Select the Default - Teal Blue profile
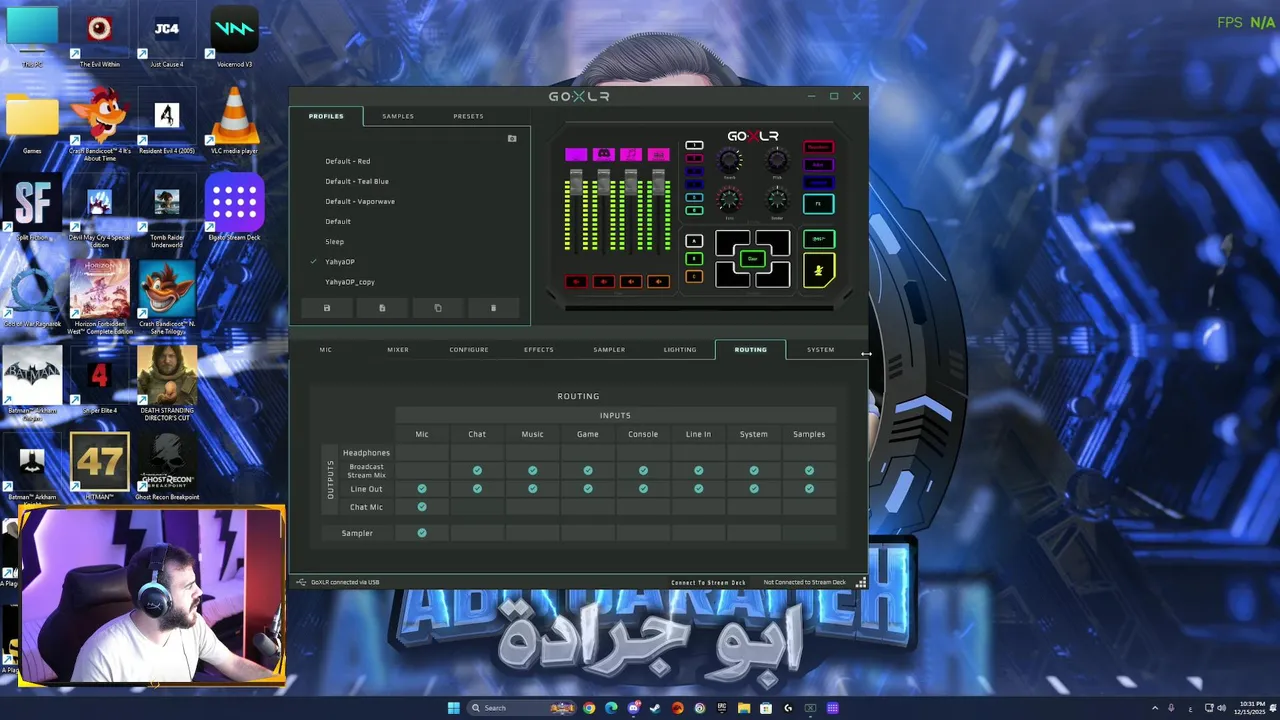 coord(357,181)
